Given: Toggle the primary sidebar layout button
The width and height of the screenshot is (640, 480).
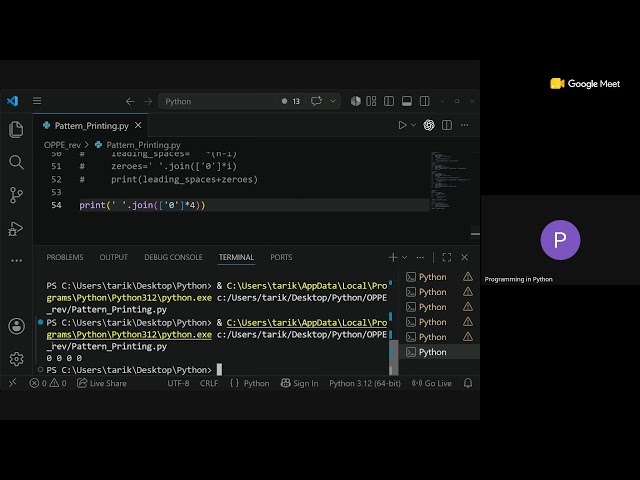Looking at the screenshot, I should (x=389, y=101).
